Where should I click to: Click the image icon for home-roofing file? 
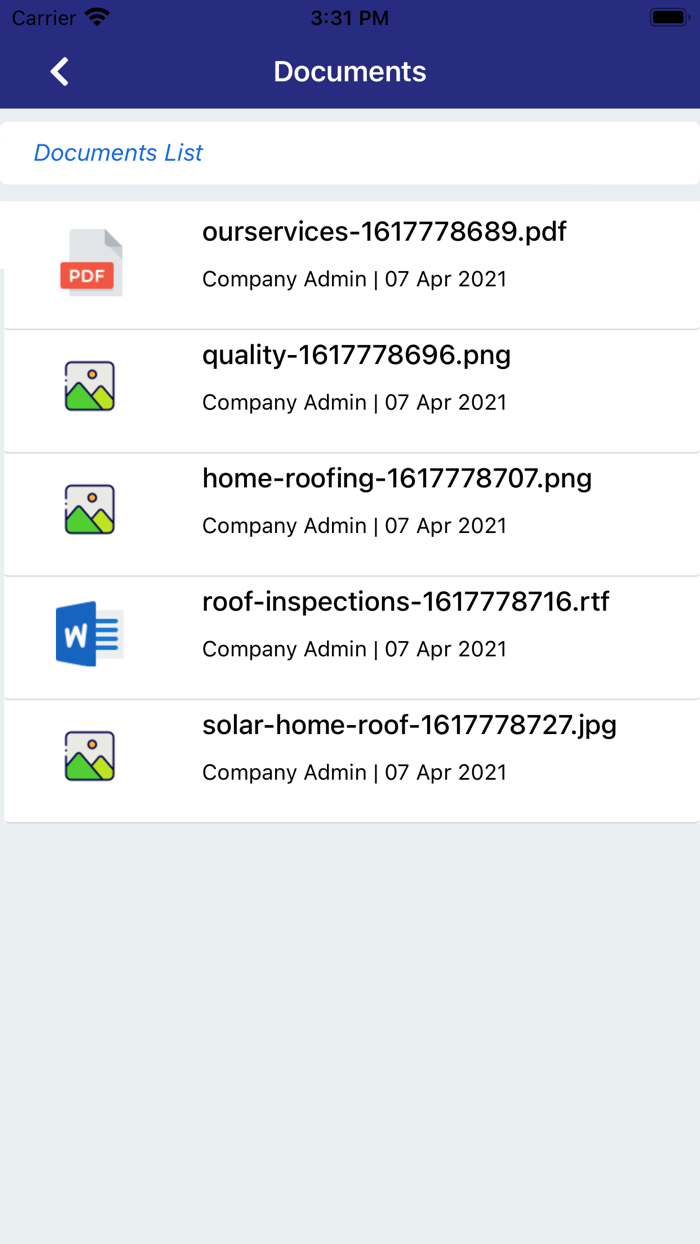click(x=89, y=509)
